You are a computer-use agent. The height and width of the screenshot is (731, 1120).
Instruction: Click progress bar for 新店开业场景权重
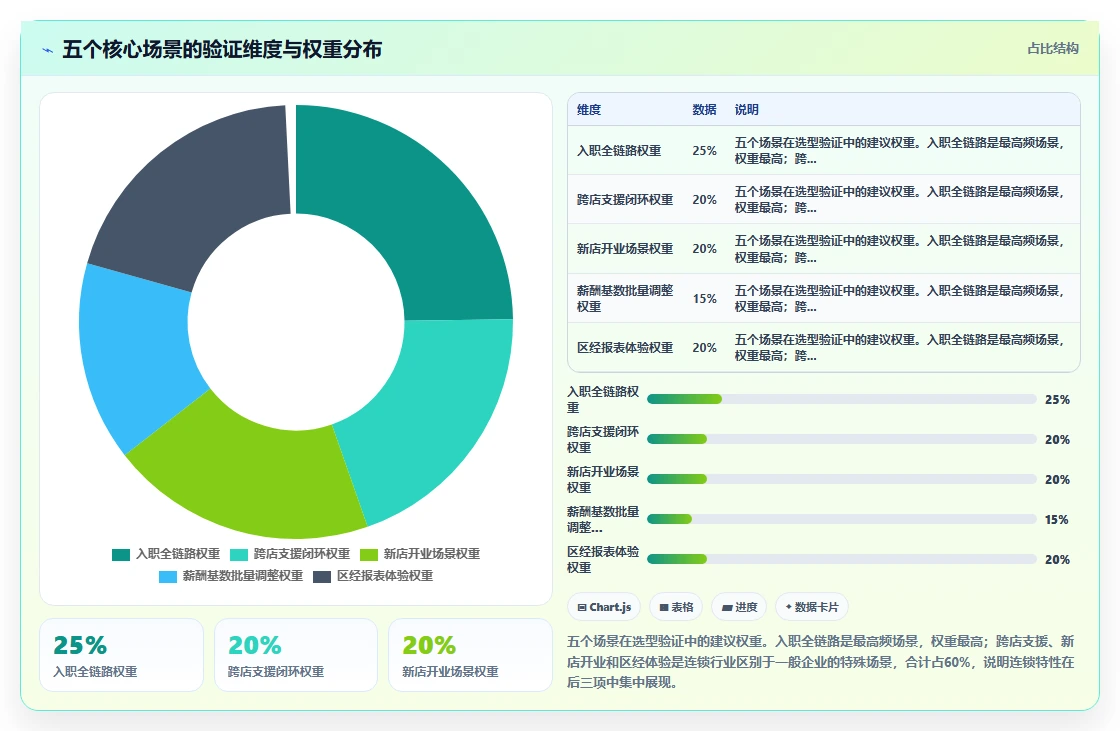tap(841, 479)
